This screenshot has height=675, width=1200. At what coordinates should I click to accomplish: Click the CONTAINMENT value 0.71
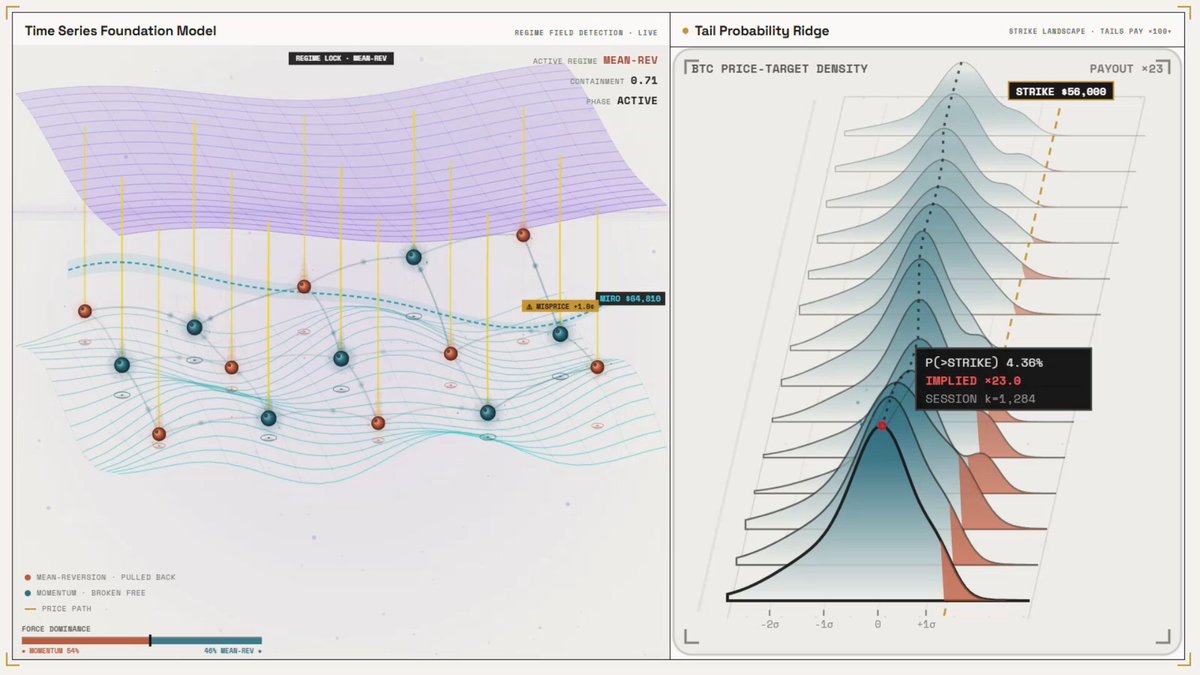point(644,80)
